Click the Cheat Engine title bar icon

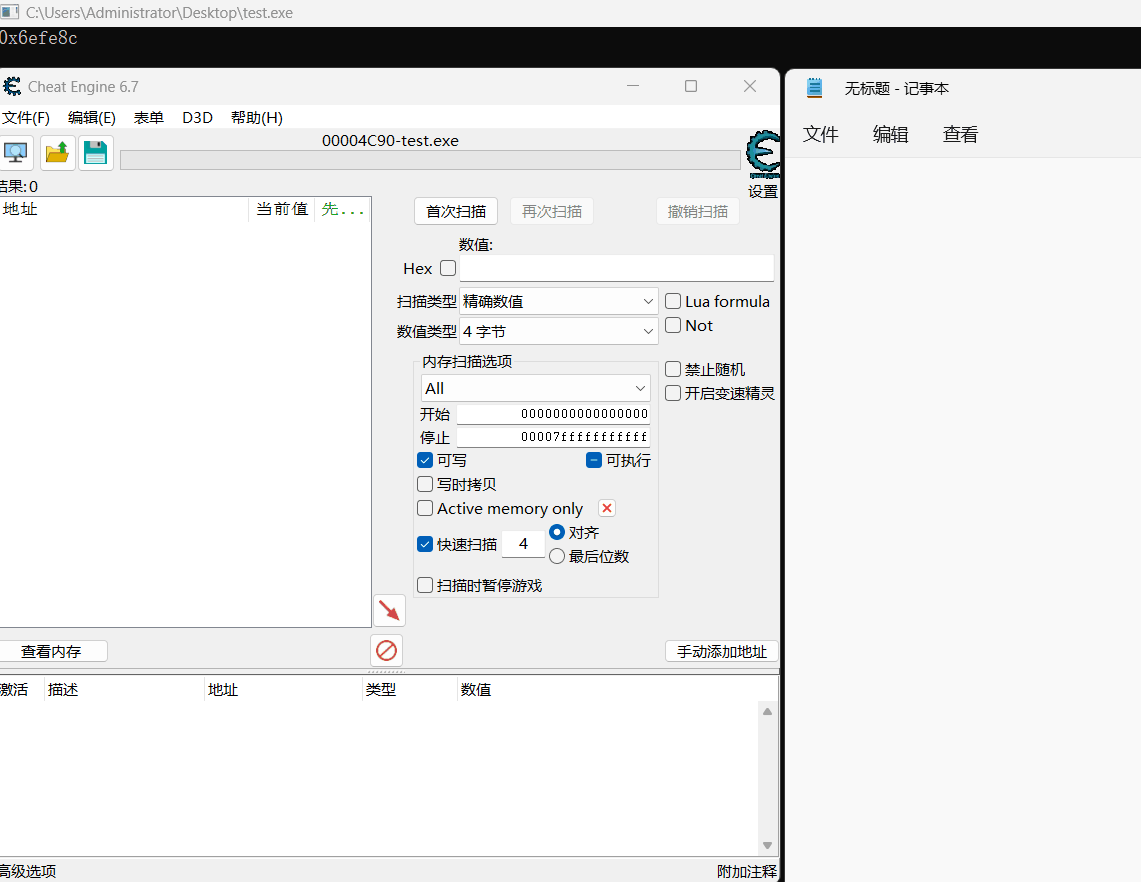coord(12,87)
